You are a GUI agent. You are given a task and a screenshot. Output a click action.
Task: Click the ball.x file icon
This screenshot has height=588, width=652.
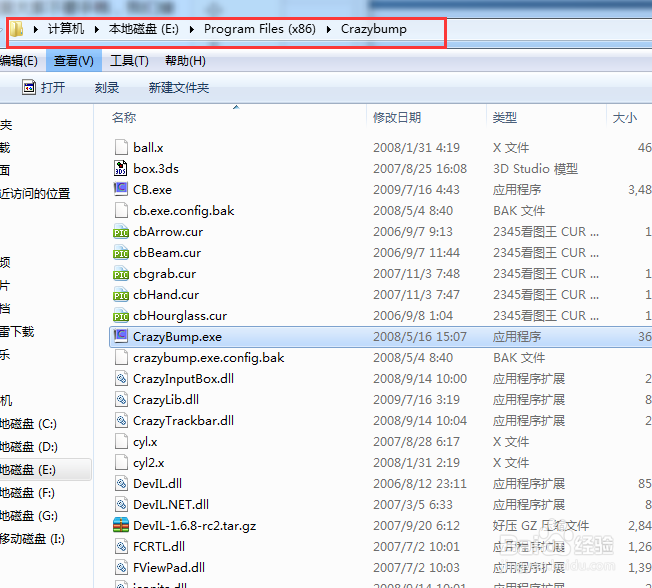(x=121, y=148)
